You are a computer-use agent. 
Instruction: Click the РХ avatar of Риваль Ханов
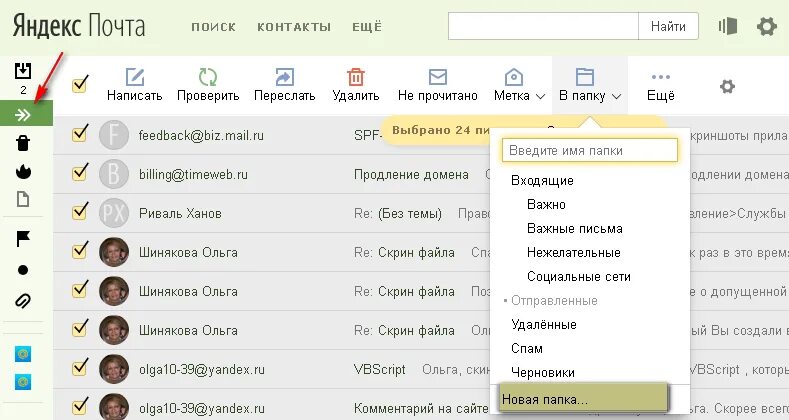114,213
